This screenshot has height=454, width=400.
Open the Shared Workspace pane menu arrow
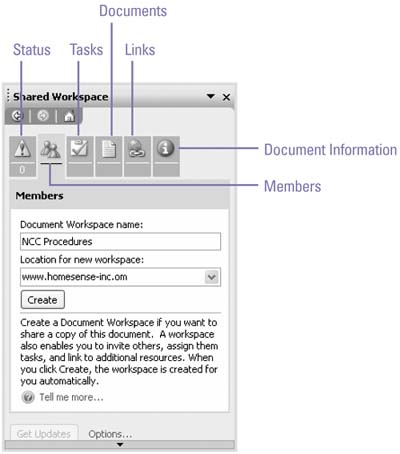[x=210, y=96]
